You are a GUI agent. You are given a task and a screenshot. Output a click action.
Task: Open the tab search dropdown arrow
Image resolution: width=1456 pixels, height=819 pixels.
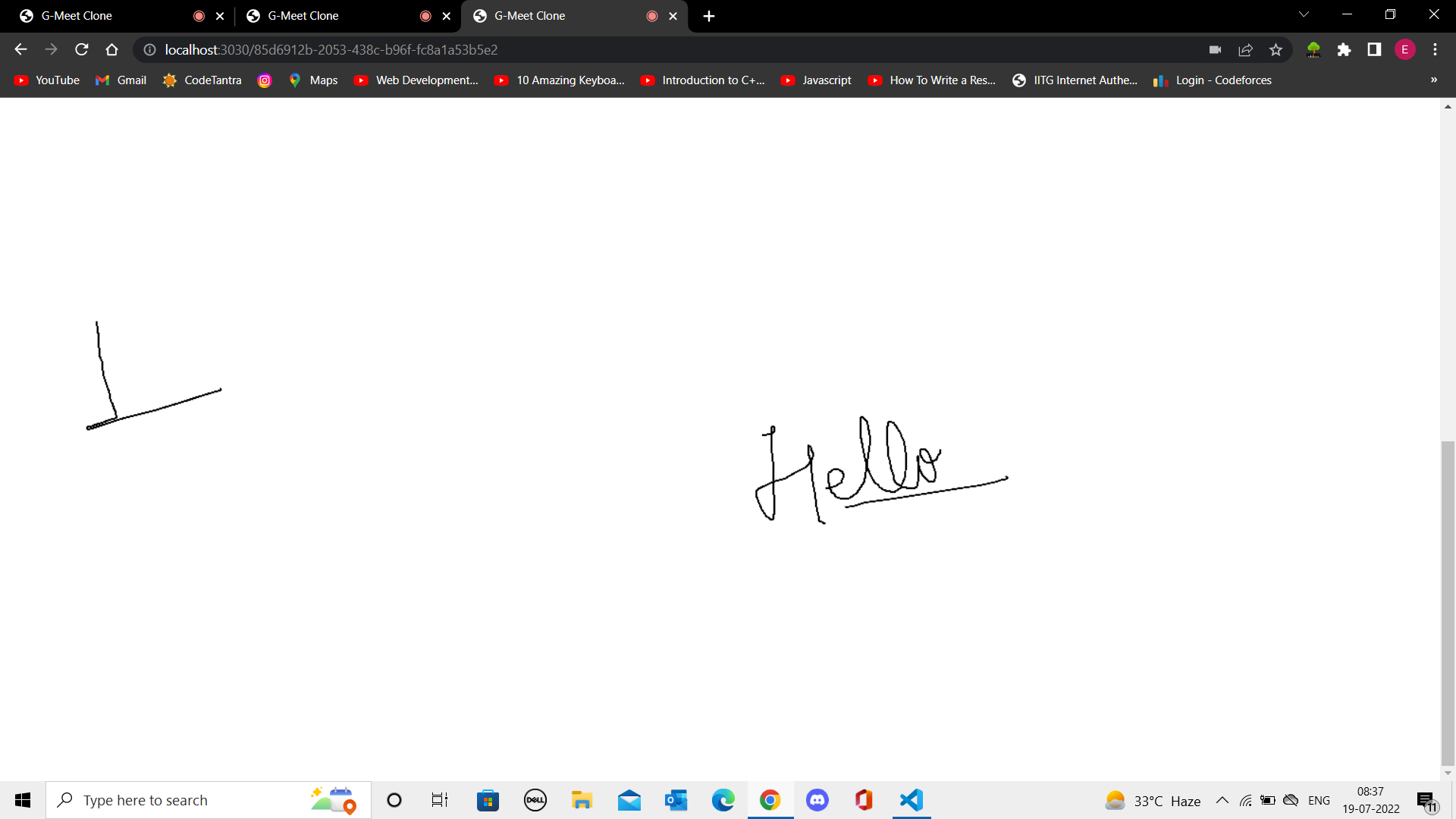[x=1304, y=15]
